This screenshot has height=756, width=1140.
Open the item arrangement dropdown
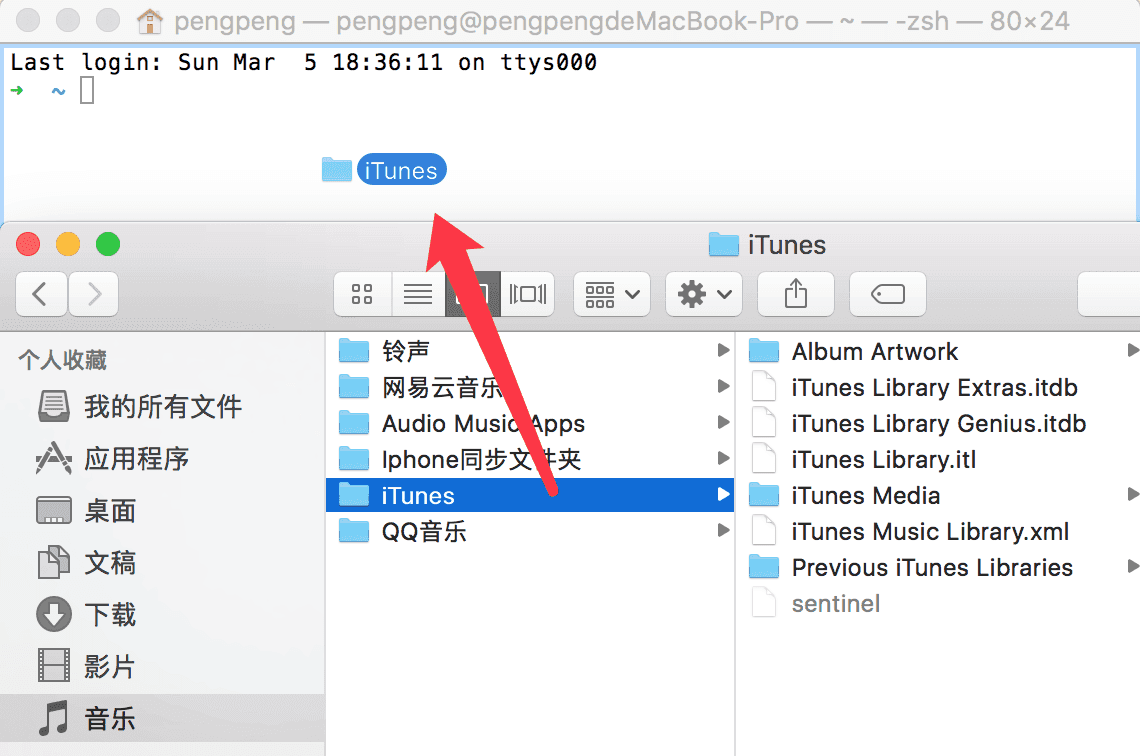(x=612, y=294)
